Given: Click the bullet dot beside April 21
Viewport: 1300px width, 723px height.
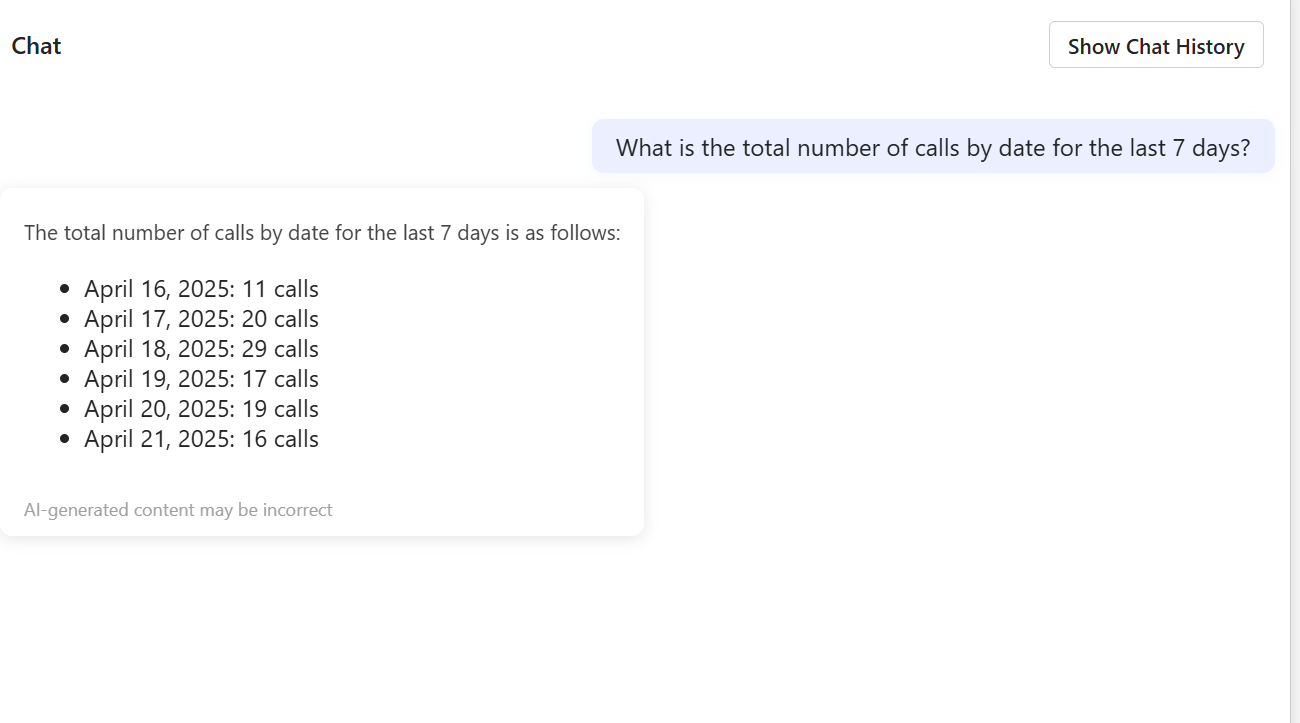Looking at the screenshot, I should [x=65, y=439].
